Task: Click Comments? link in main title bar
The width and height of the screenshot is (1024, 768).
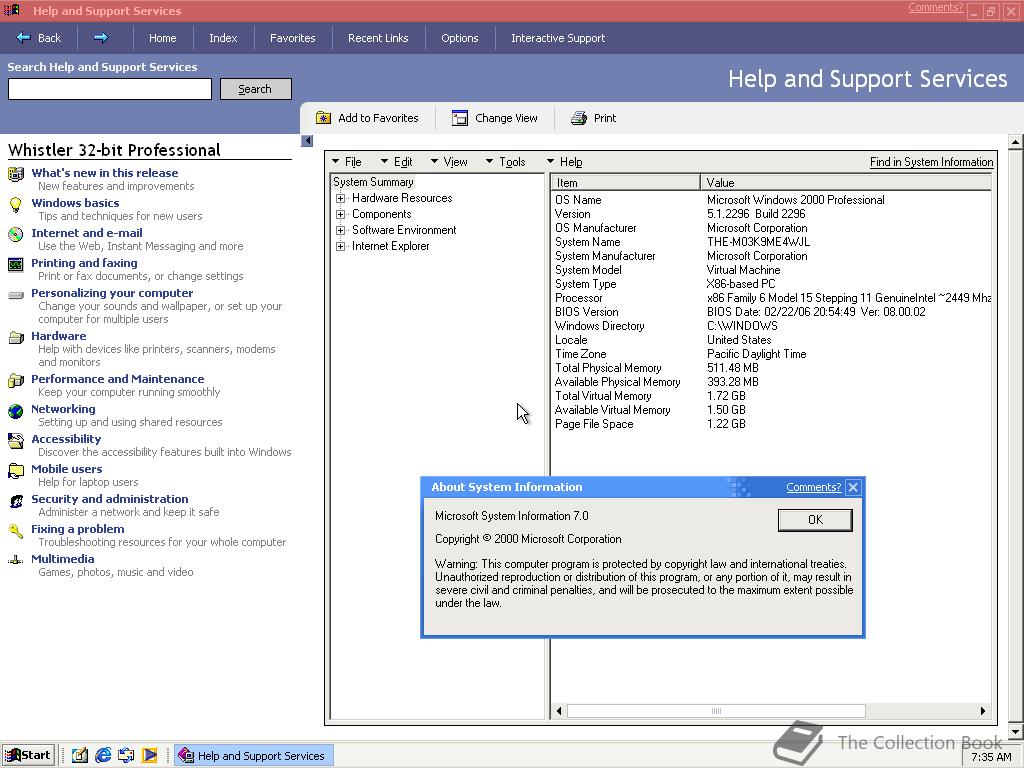Action: coord(935,8)
